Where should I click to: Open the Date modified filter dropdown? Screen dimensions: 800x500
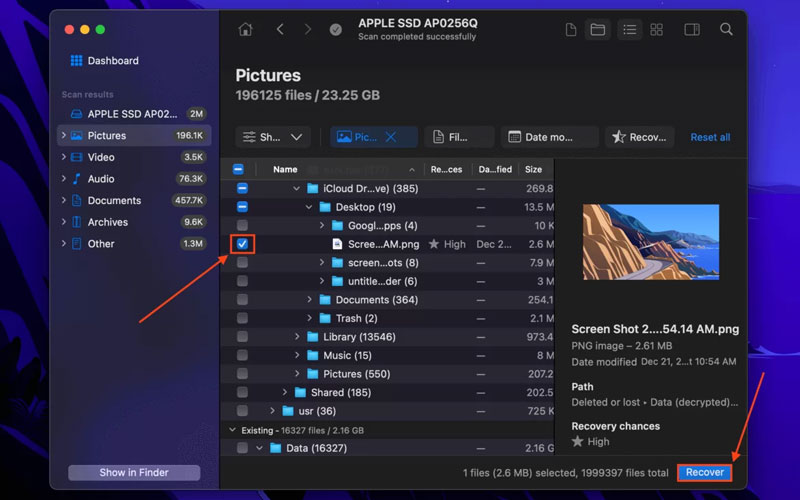coord(549,137)
